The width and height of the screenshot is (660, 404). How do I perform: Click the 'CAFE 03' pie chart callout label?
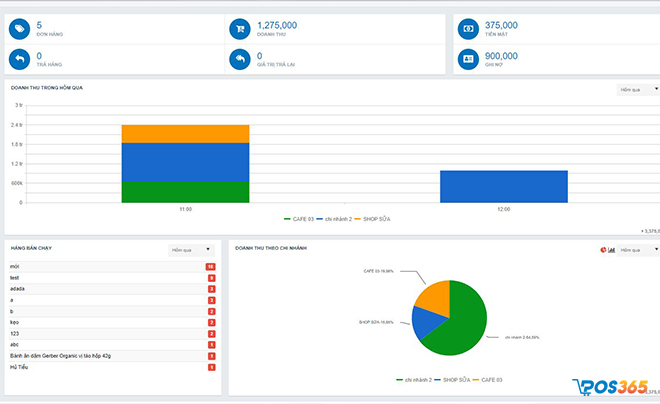point(378,271)
